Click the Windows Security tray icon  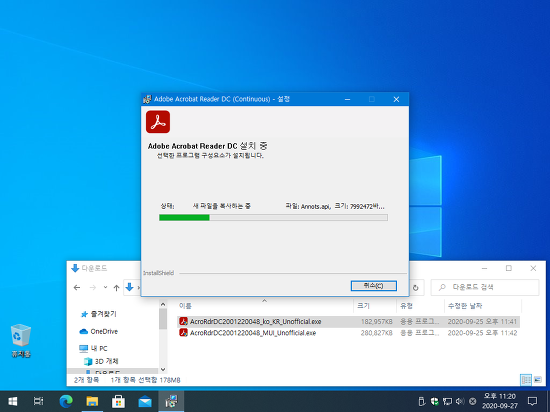(435, 401)
